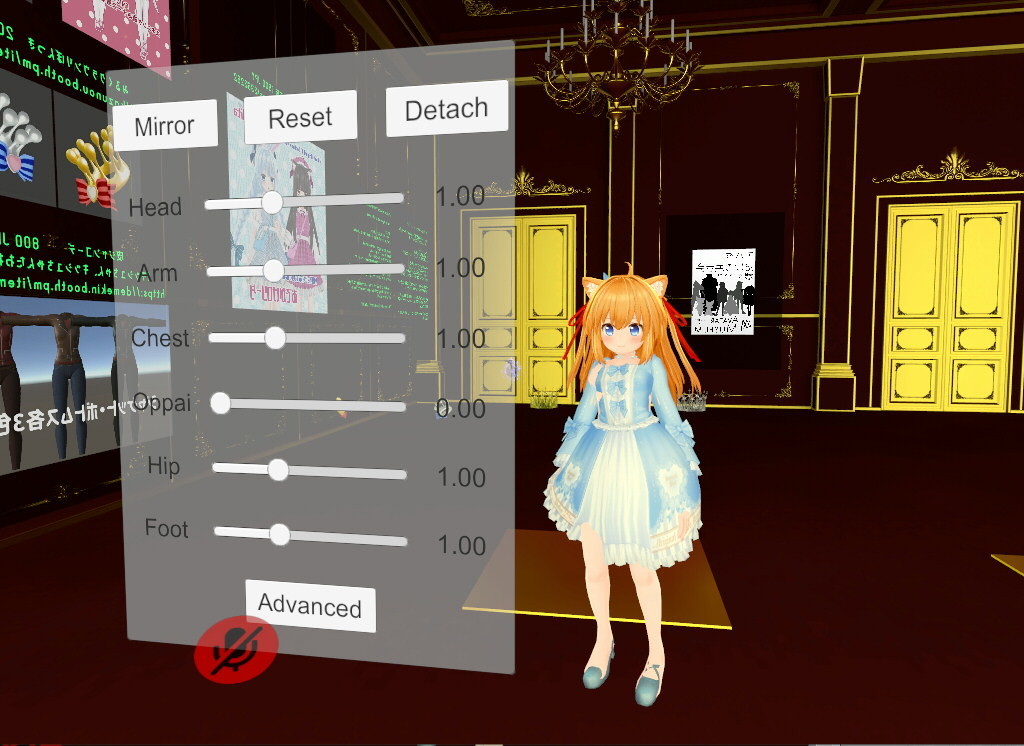Adjust the Head scale slider
The height and width of the screenshot is (746, 1024).
point(274,203)
